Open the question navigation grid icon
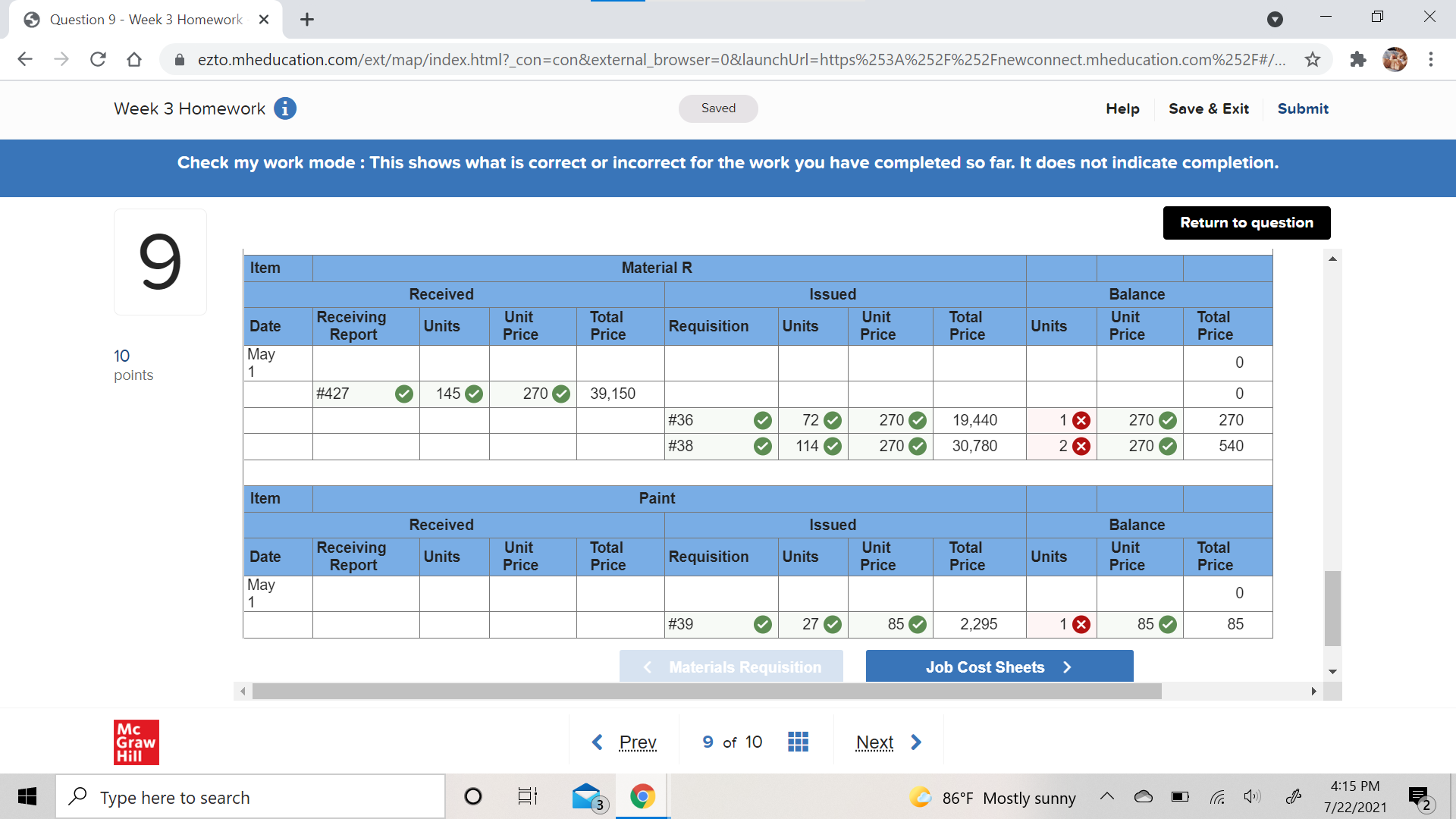This screenshot has width=1456, height=819. point(798,742)
